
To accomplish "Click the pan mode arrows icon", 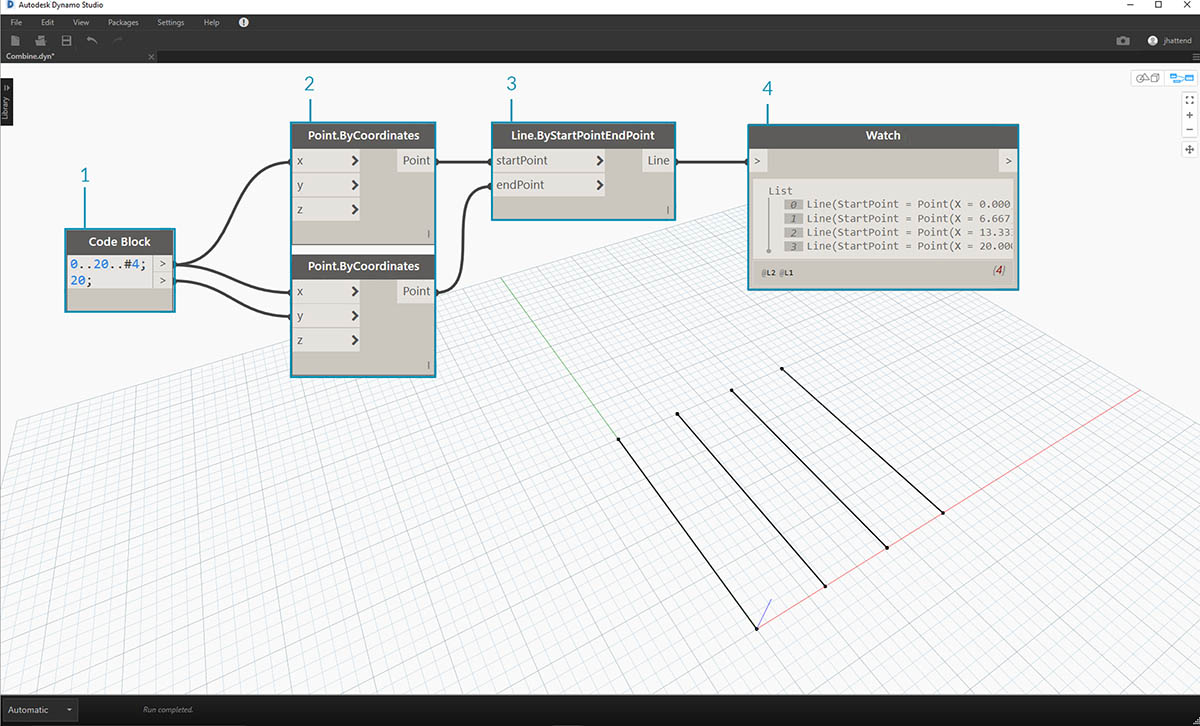I will coord(1189,149).
